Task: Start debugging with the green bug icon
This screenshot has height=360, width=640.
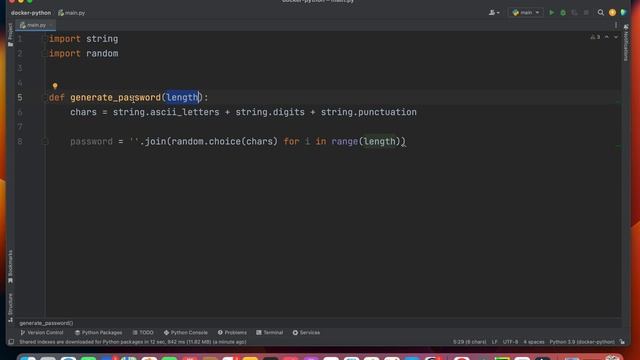Action: [x=563, y=13]
